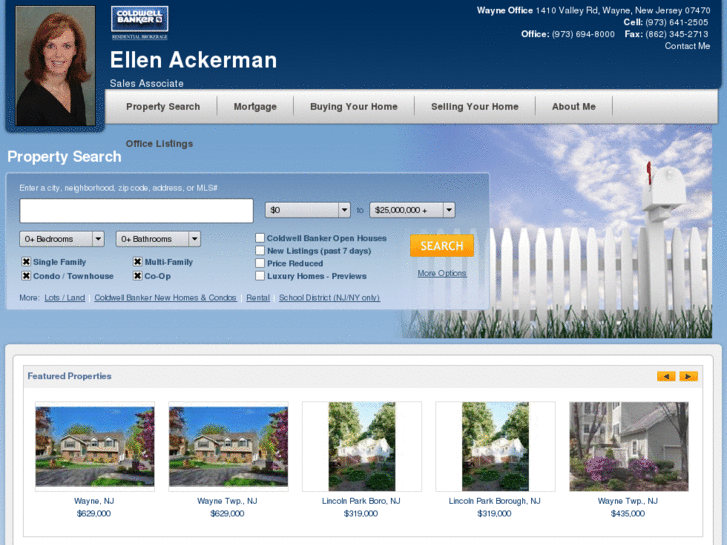The image size is (727, 545).
Task: Enable Luxury Homes - Previews checkbox
Action: click(260, 276)
